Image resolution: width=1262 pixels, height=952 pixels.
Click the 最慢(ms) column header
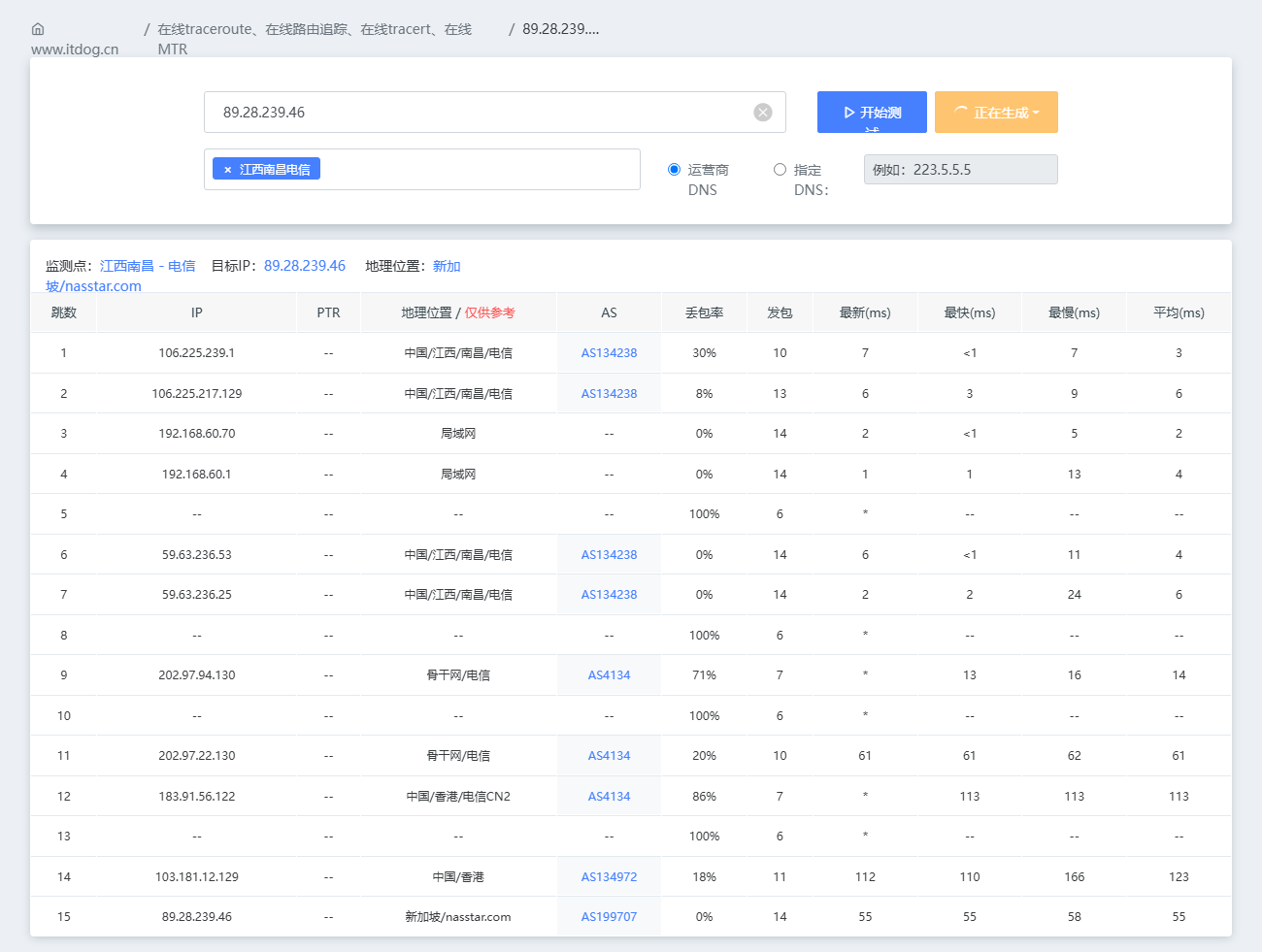coord(1074,312)
